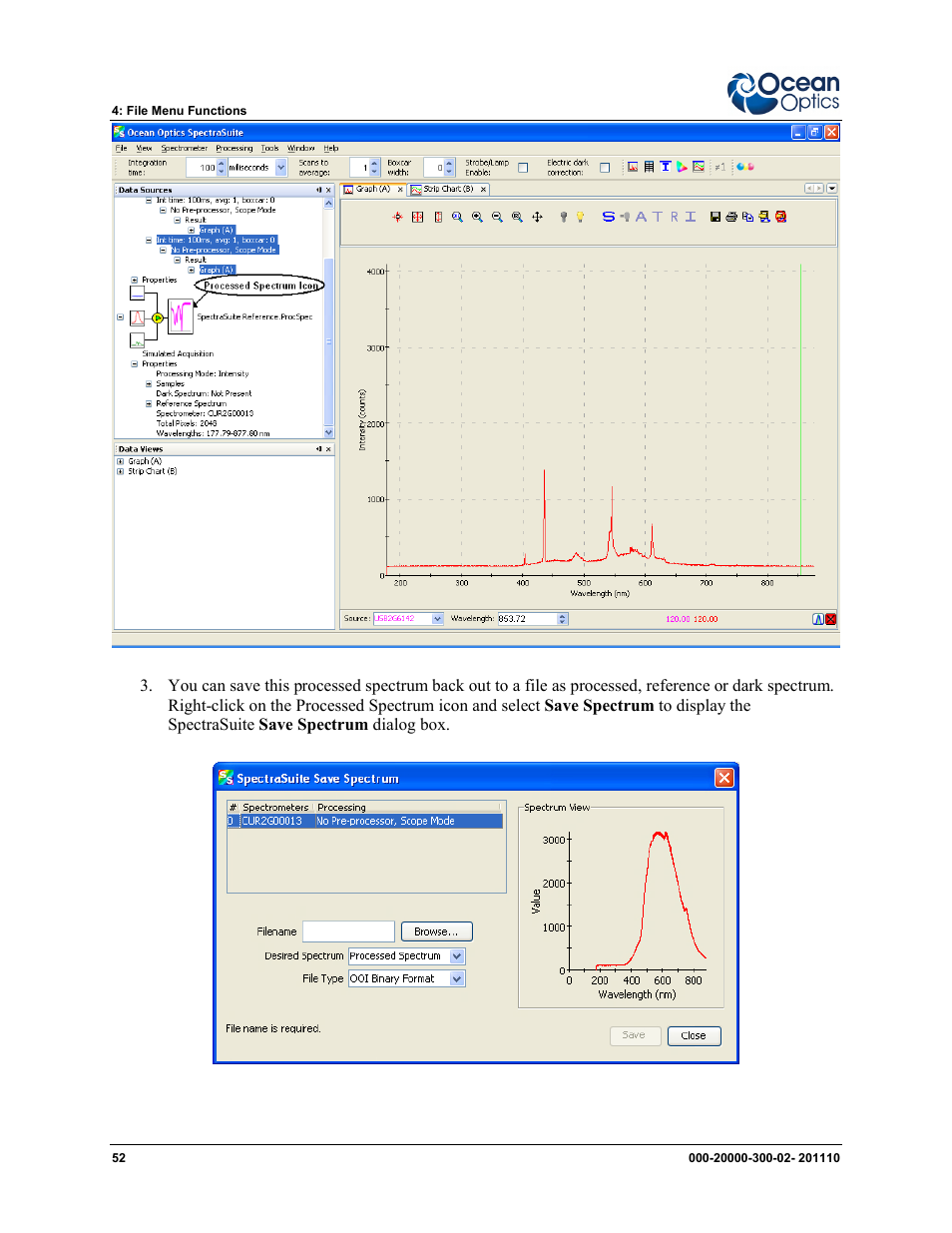Click the Data Sources panel vertical scrollbar
The image size is (952, 1233).
tap(329, 317)
